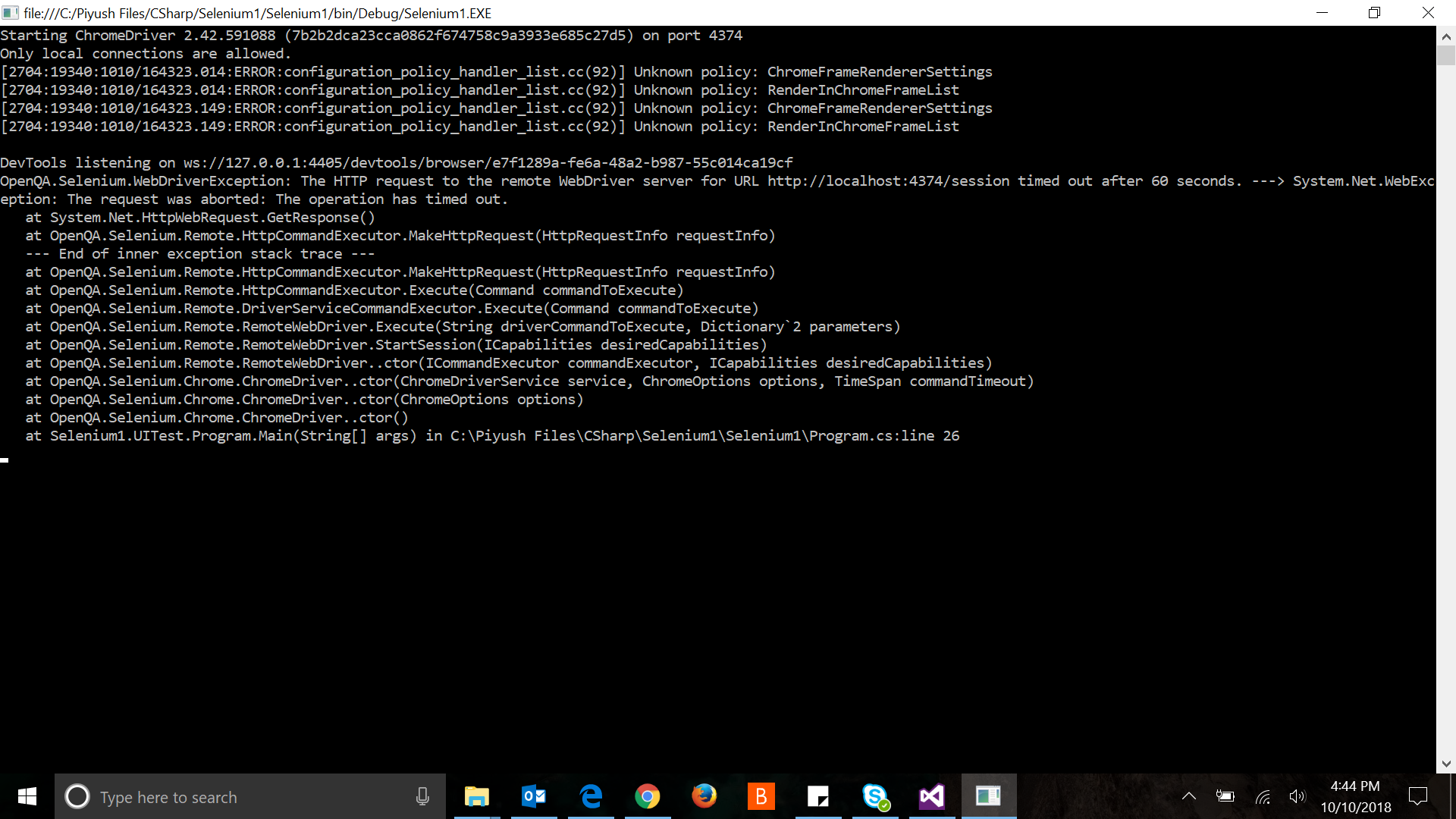Image resolution: width=1456 pixels, height=819 pixels.
Task: Open Visual Studio from the taskbar
Action: click(x=932, y=796)
